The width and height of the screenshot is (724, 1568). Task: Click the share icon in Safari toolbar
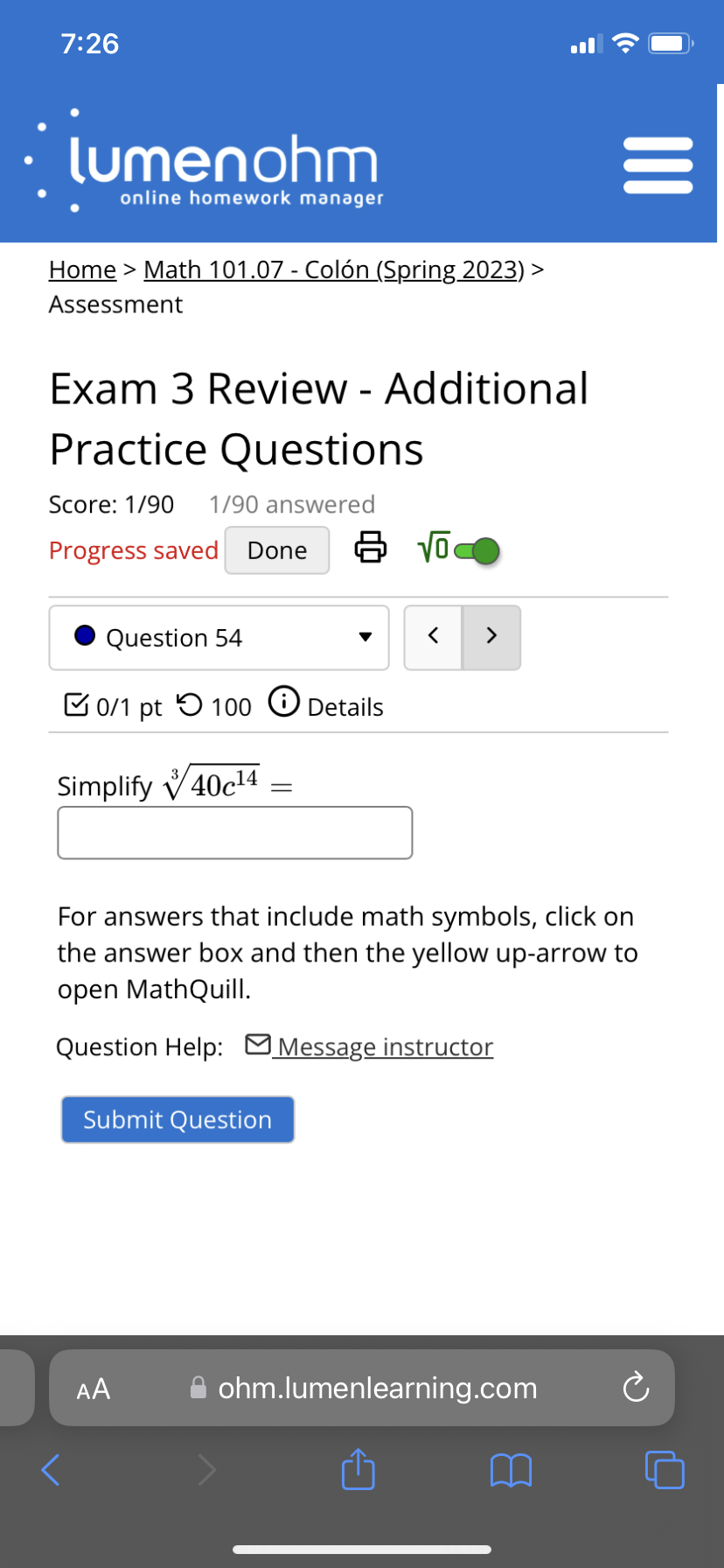[358, 1469]
